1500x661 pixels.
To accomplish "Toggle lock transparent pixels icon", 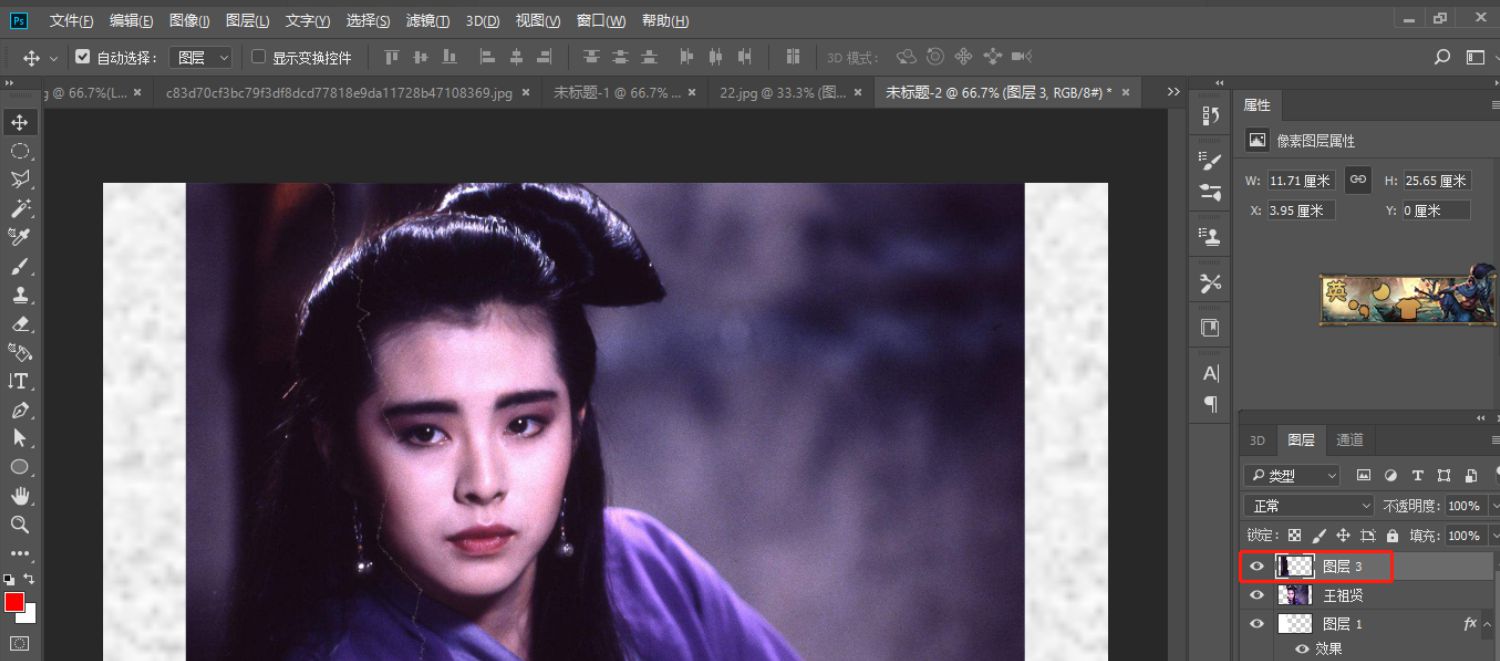I will [x=1295, y=535].
